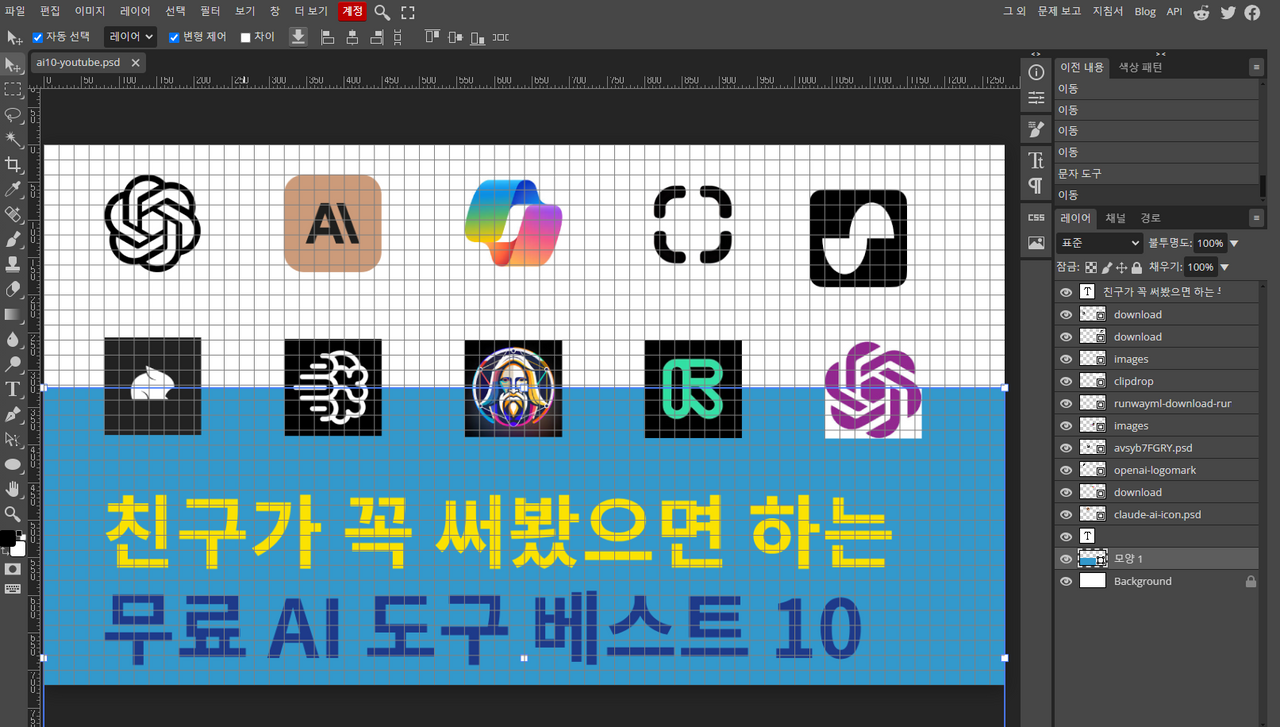This screenshot has height=727, width=1280.
Task: Open the 문제 보고 link
Action: [x=1059, y=12]
